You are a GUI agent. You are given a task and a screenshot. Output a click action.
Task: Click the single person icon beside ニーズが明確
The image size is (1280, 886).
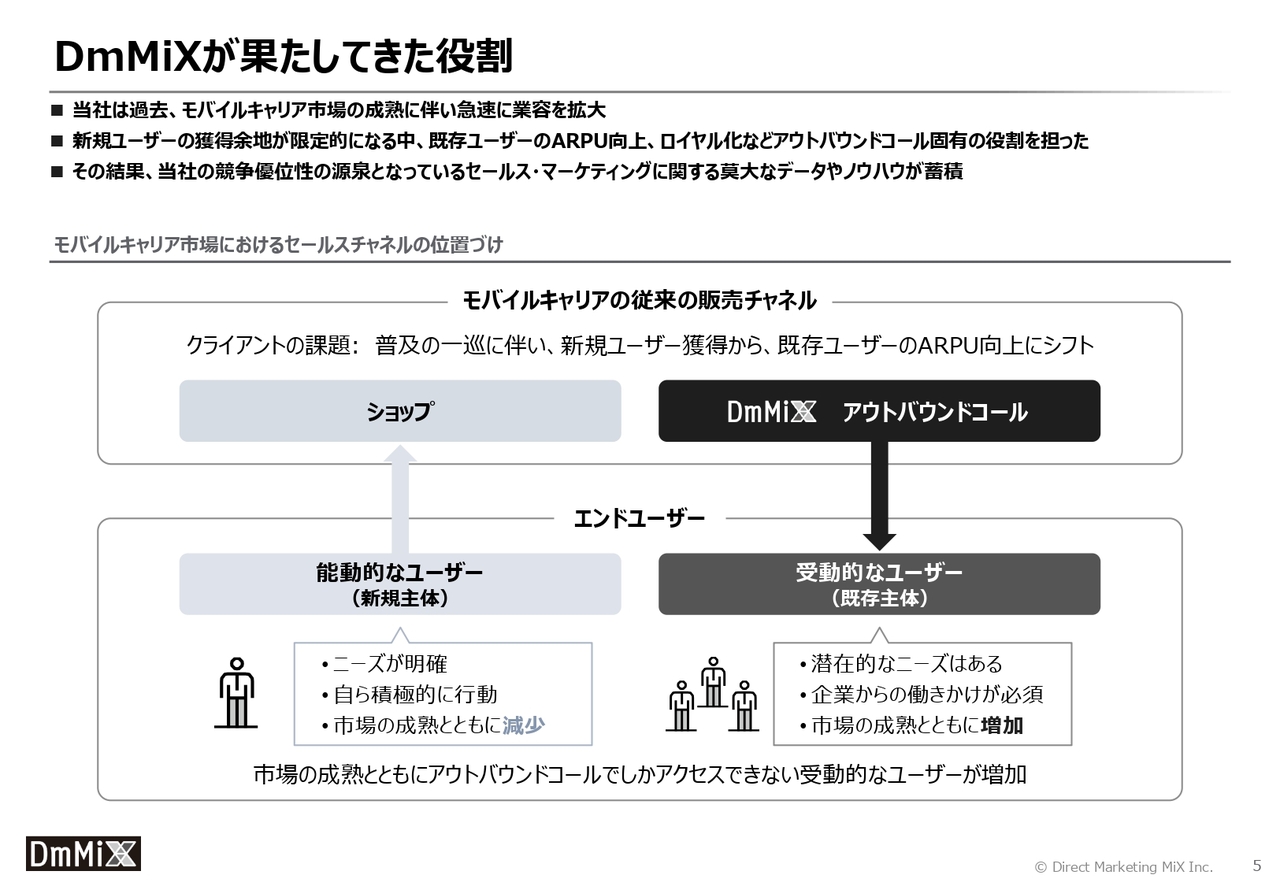(236, 692)
